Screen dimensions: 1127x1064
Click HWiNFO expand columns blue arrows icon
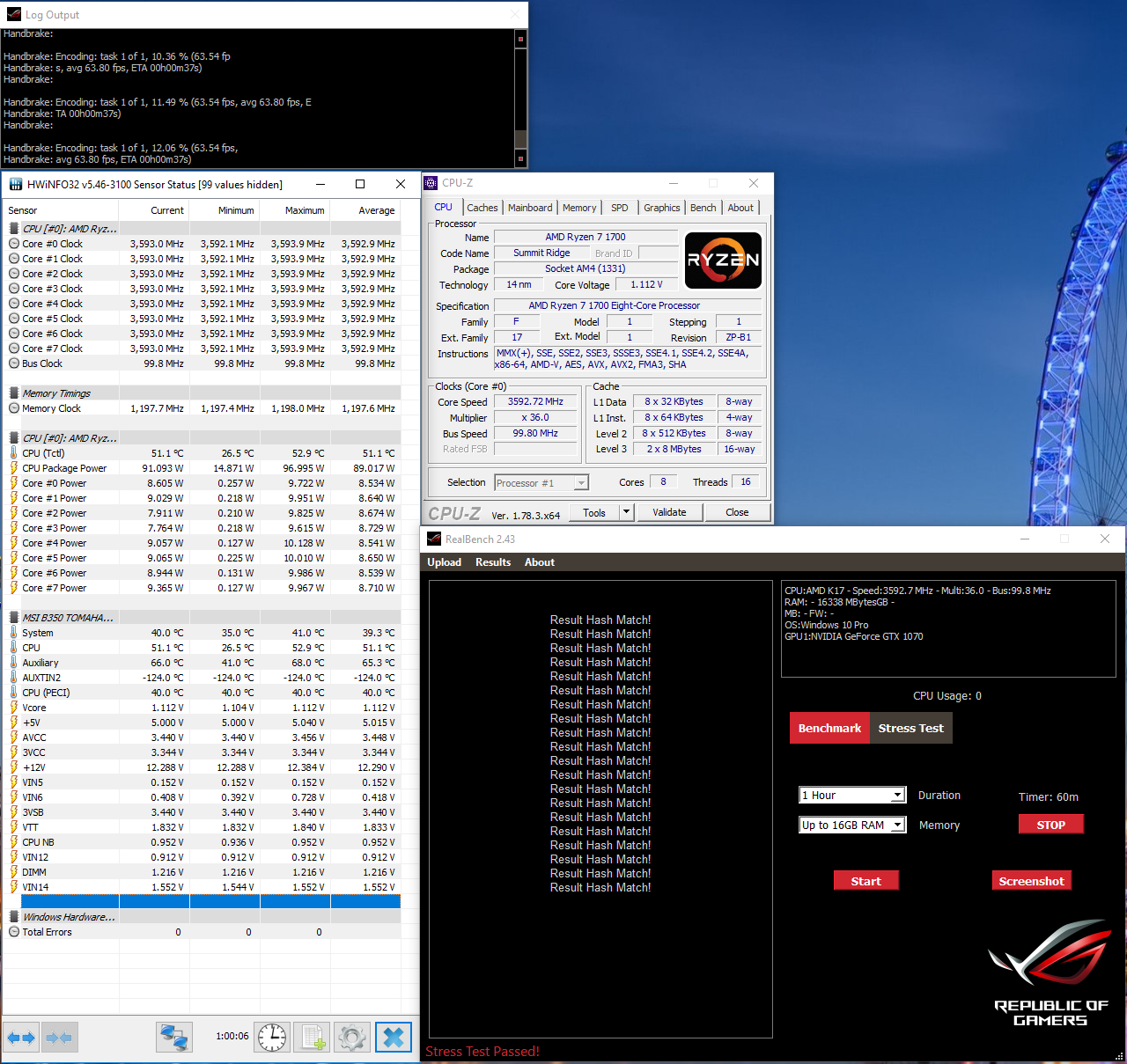click(x=21, y=1038)
